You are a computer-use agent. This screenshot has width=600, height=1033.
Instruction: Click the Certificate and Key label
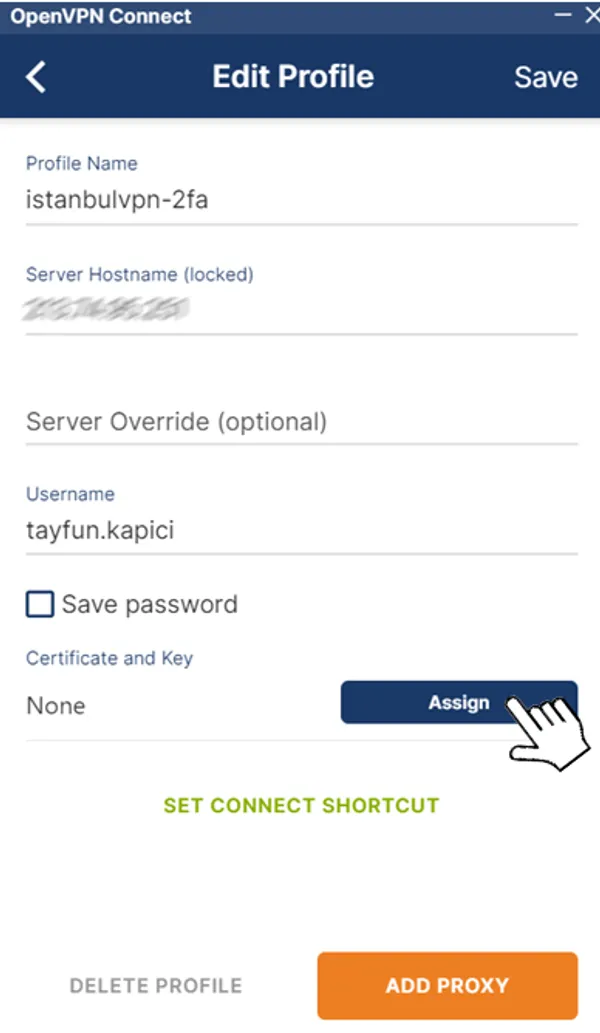(109, 658)
